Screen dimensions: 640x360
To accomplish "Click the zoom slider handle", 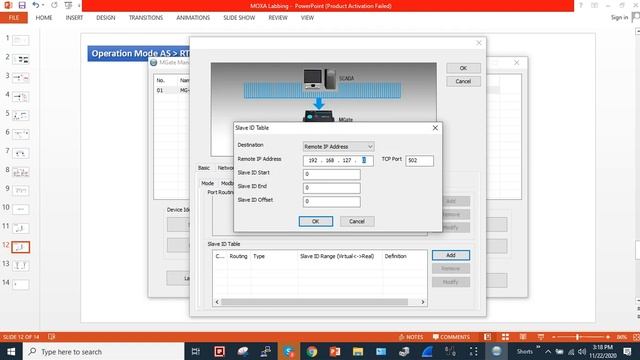I will 578,337.
